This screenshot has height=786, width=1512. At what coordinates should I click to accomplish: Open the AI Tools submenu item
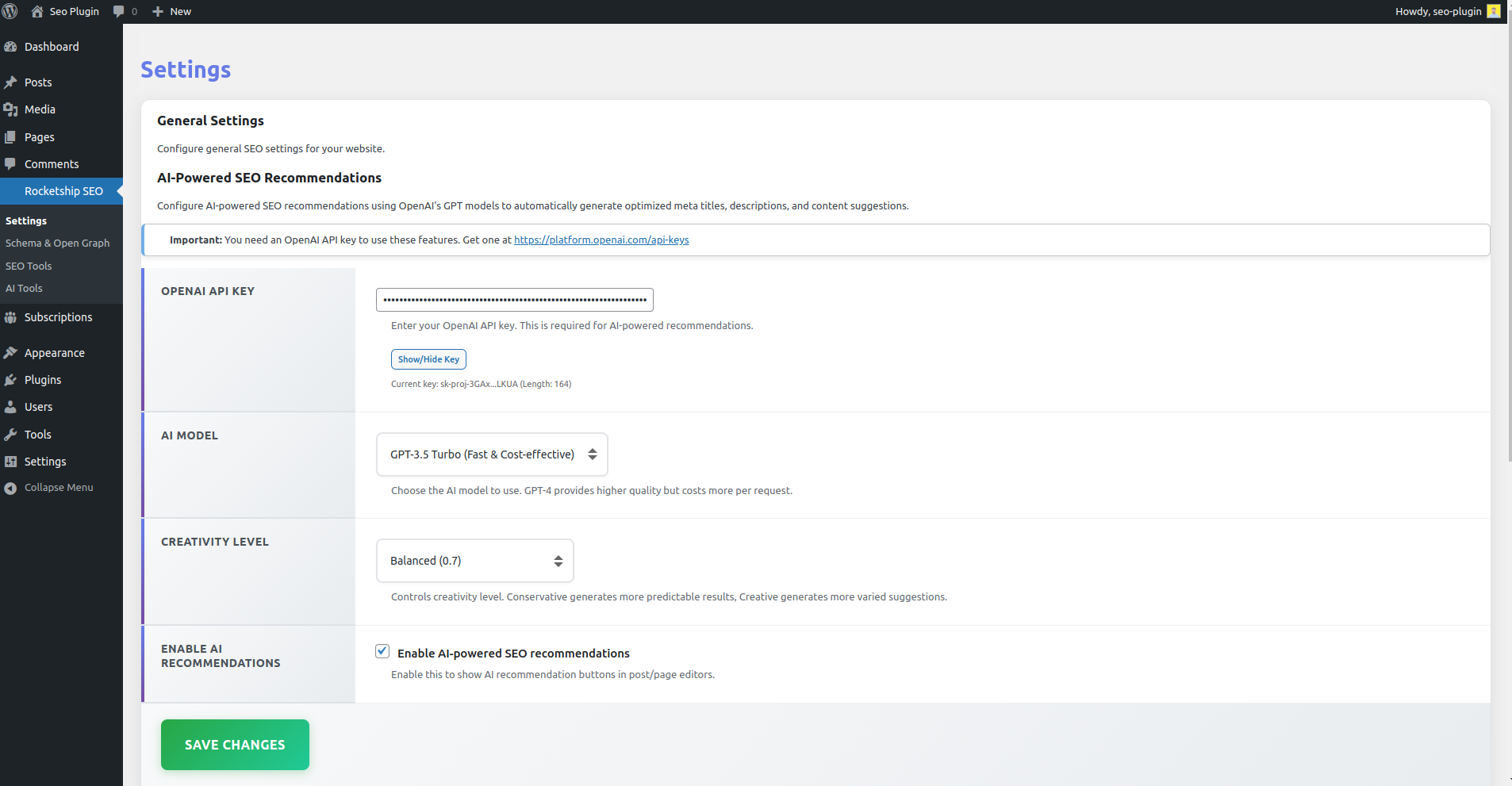click(24, 289)
